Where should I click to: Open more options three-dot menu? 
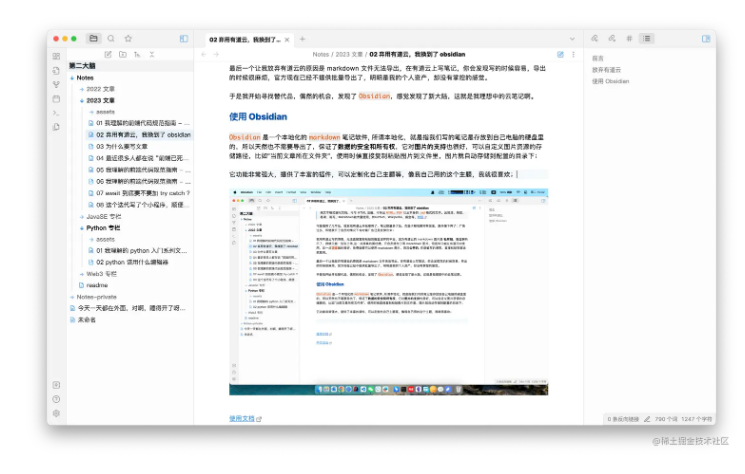click(x=573, y=55)
